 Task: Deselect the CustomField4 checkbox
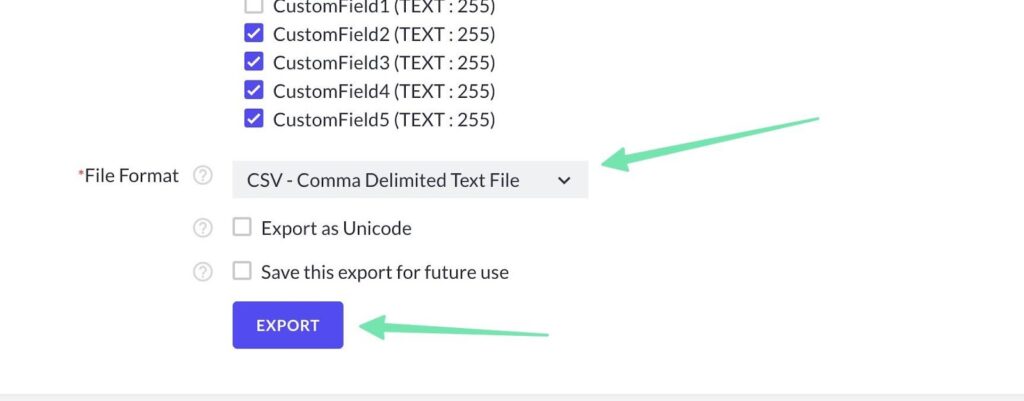point(254,91)
